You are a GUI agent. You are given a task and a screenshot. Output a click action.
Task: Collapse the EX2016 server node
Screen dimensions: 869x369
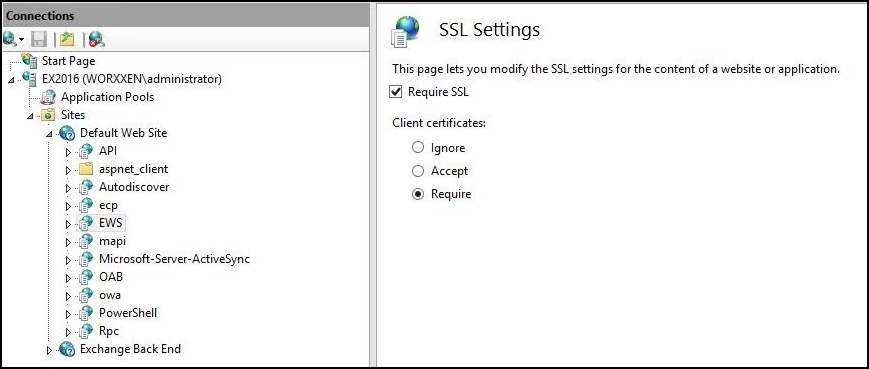(x=12, y=80)
